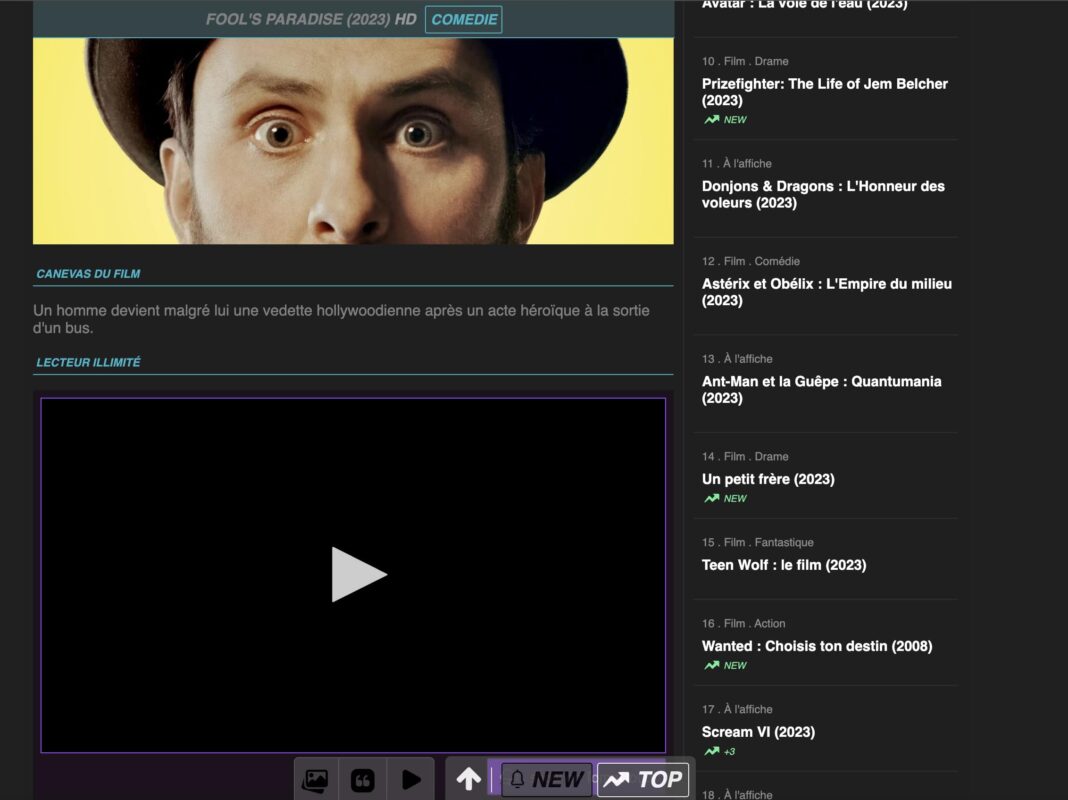This screenshot has height=800, width=1068.
Task: Click the up arrow back-to-top icon
Action: (468, 778)
